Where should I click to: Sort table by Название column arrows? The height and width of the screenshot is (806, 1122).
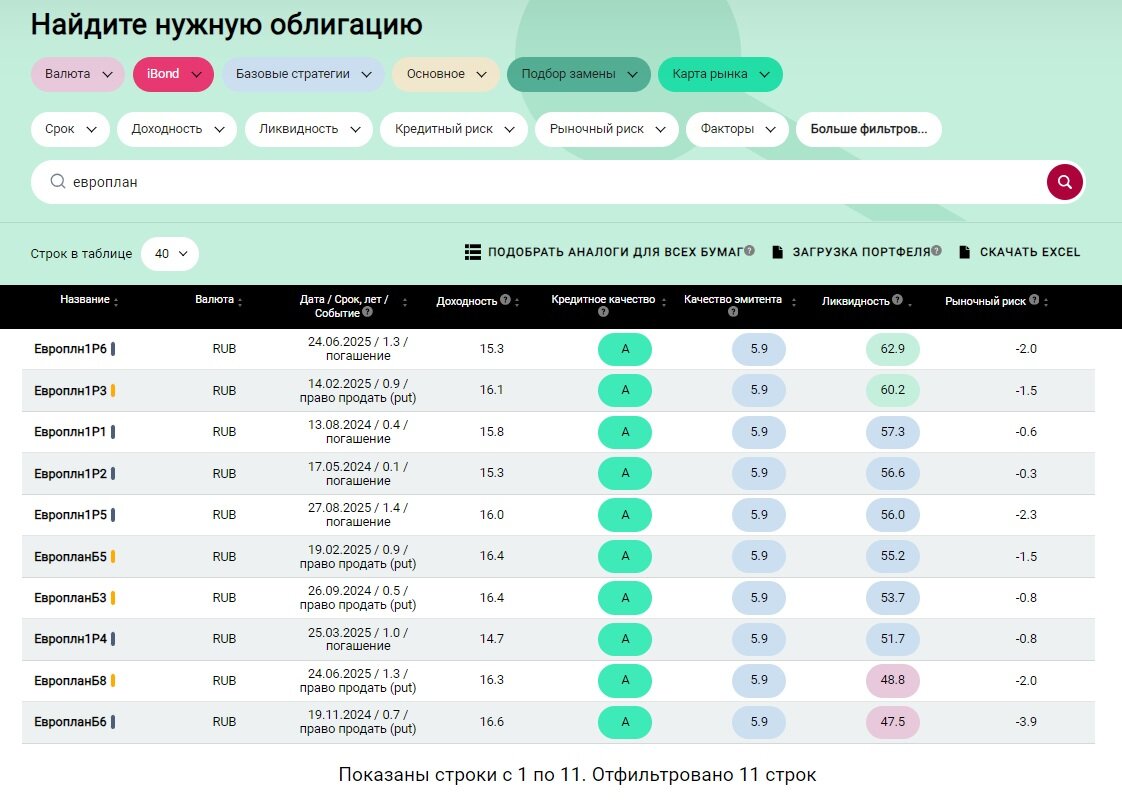[116, 302]
